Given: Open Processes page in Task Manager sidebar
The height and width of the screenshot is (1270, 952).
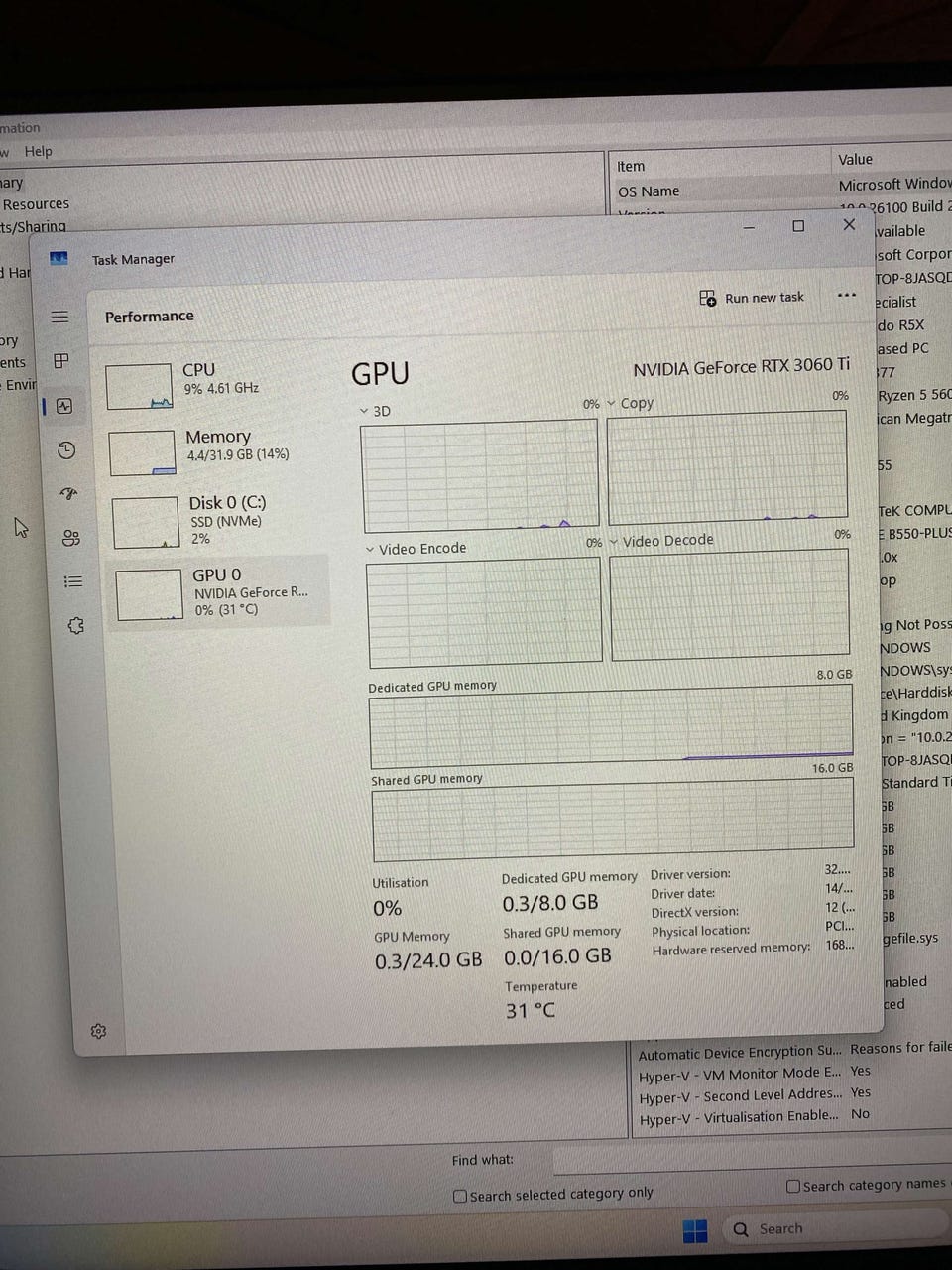Looking at the screenshot, I should (x=61, y=361).
